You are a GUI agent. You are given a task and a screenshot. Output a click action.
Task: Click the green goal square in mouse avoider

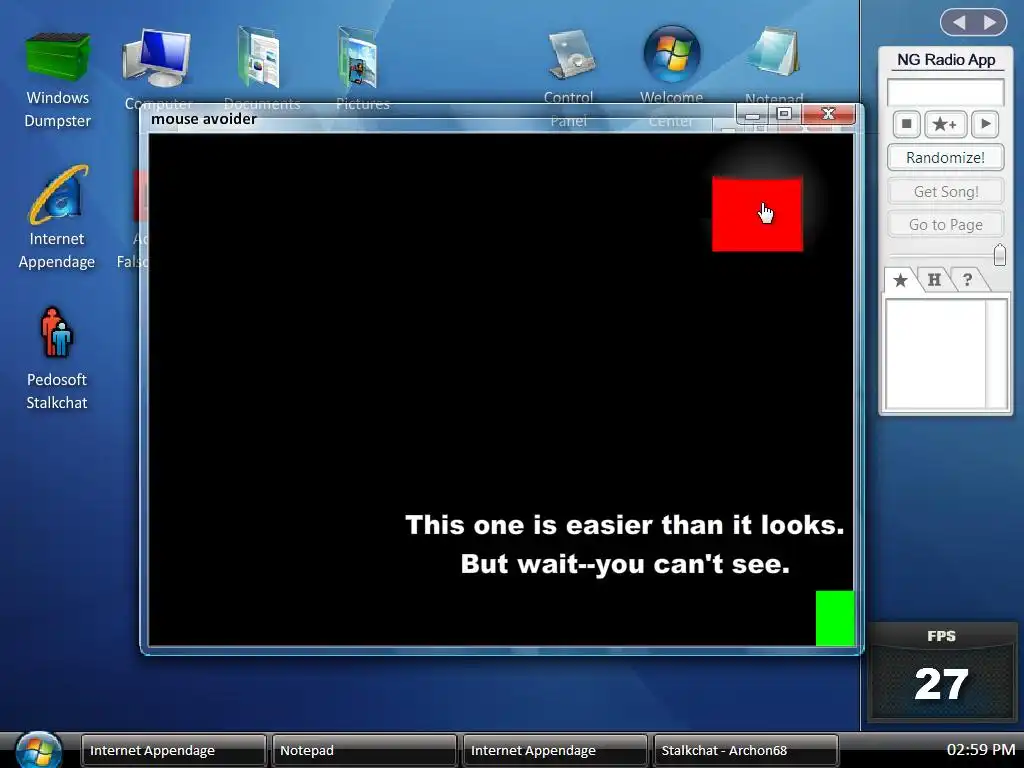tap(835, 618)
